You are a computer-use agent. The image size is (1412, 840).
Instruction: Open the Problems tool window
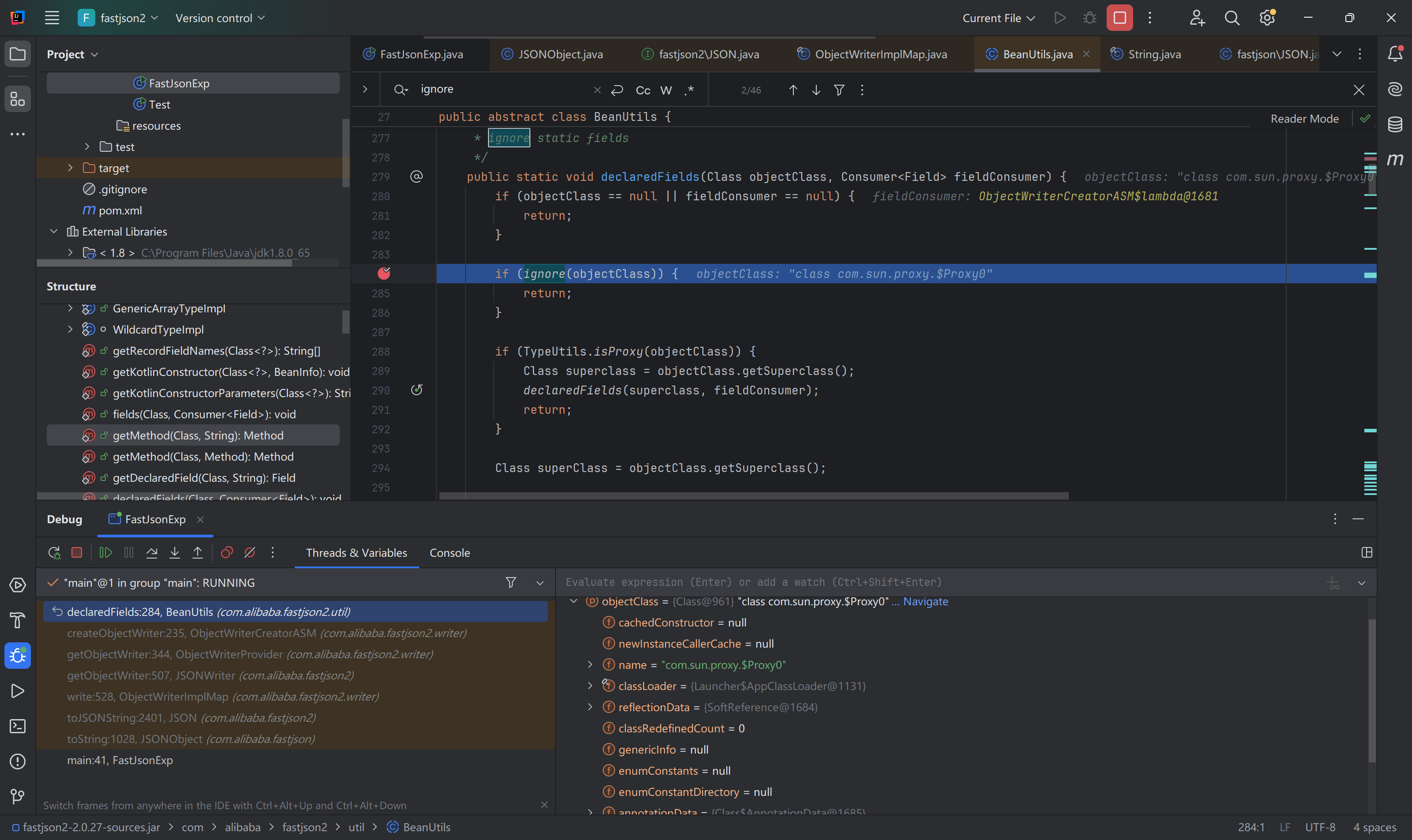click(18, 762)
